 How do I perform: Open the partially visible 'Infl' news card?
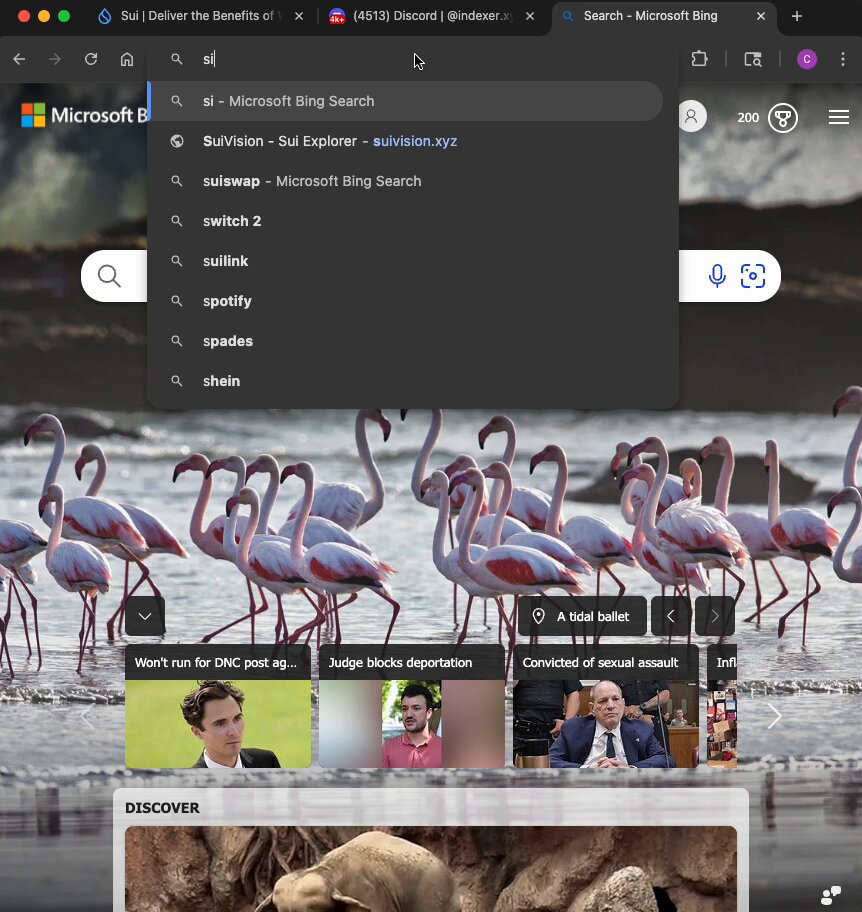coord(722,706)
